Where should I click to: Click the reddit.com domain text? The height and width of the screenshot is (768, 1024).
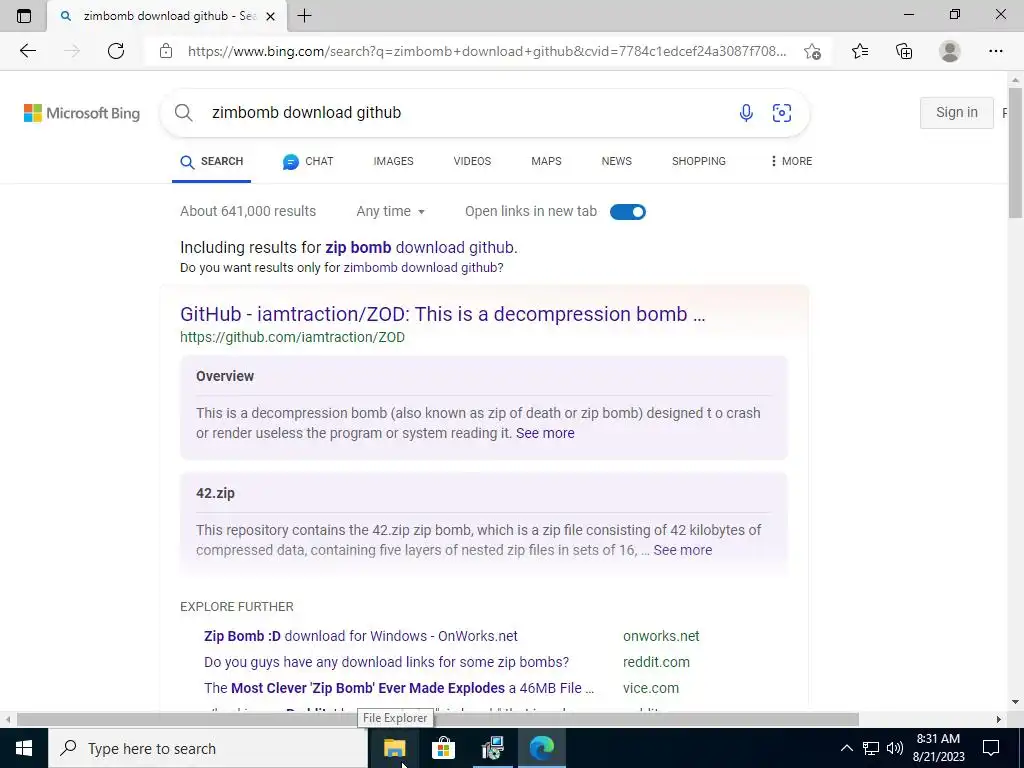point(656,662)
